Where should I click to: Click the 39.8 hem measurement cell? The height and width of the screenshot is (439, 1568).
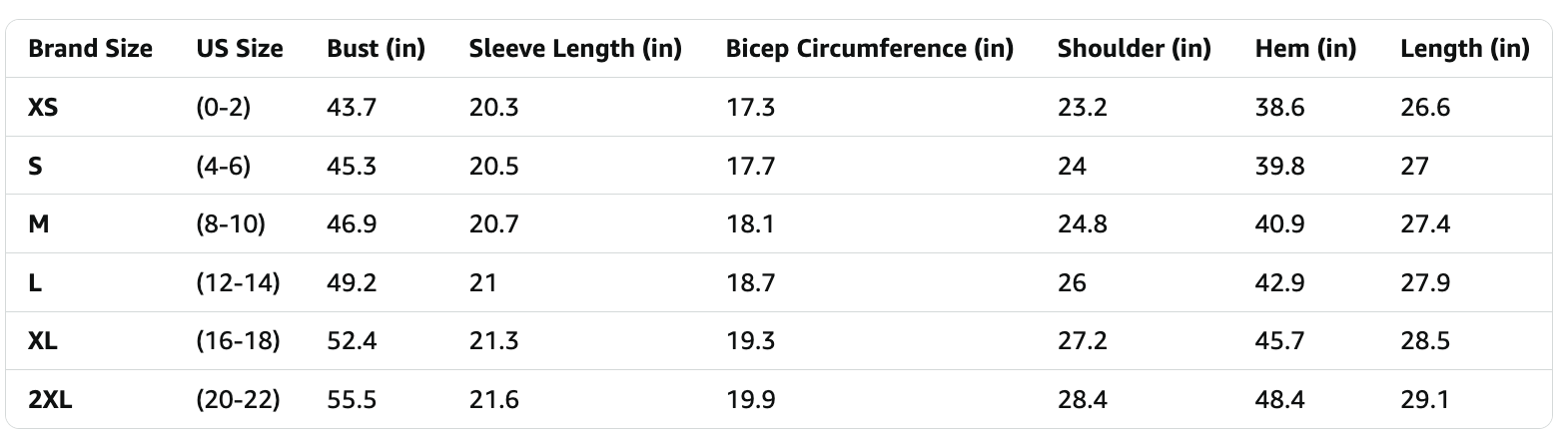tap(1279, 167)
